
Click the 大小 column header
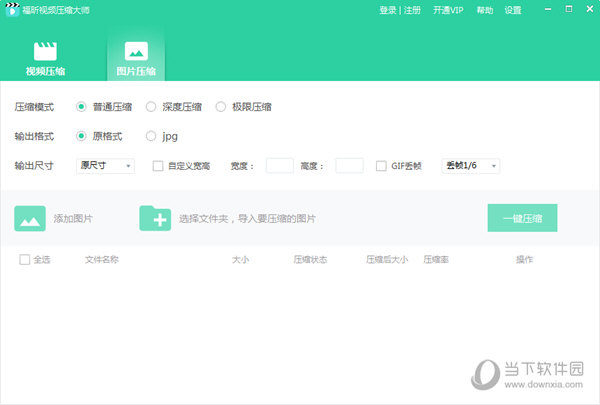click(240, 260)
